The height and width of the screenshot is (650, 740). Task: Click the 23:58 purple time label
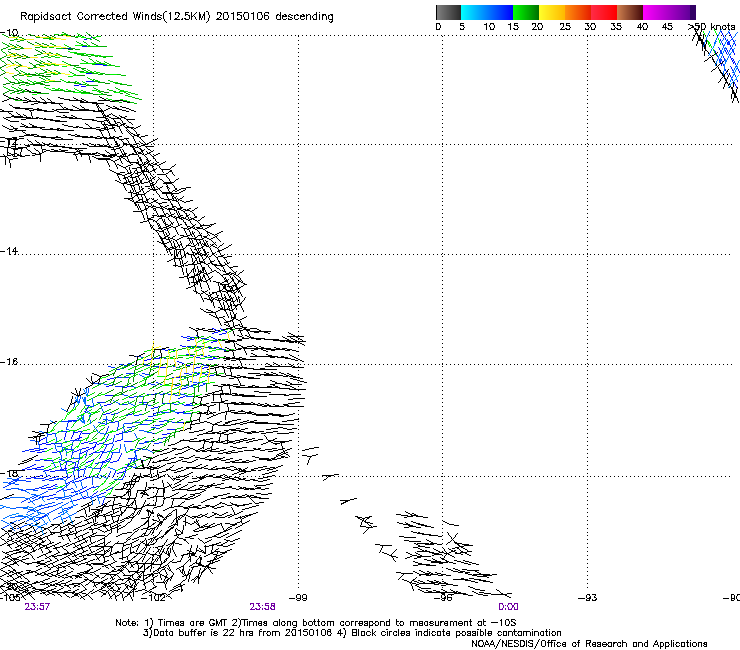pos(262,607)
